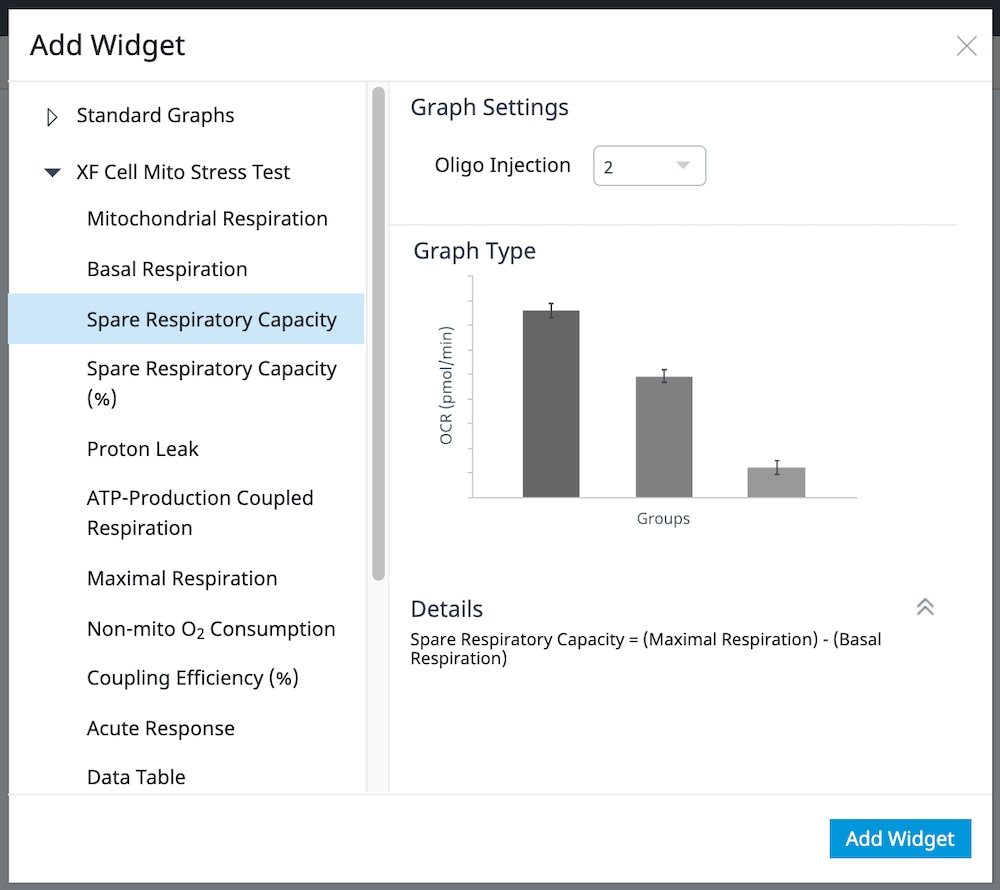
Task: Select Coupling Efficiency (%) widget
Action: tap(193, 678)
